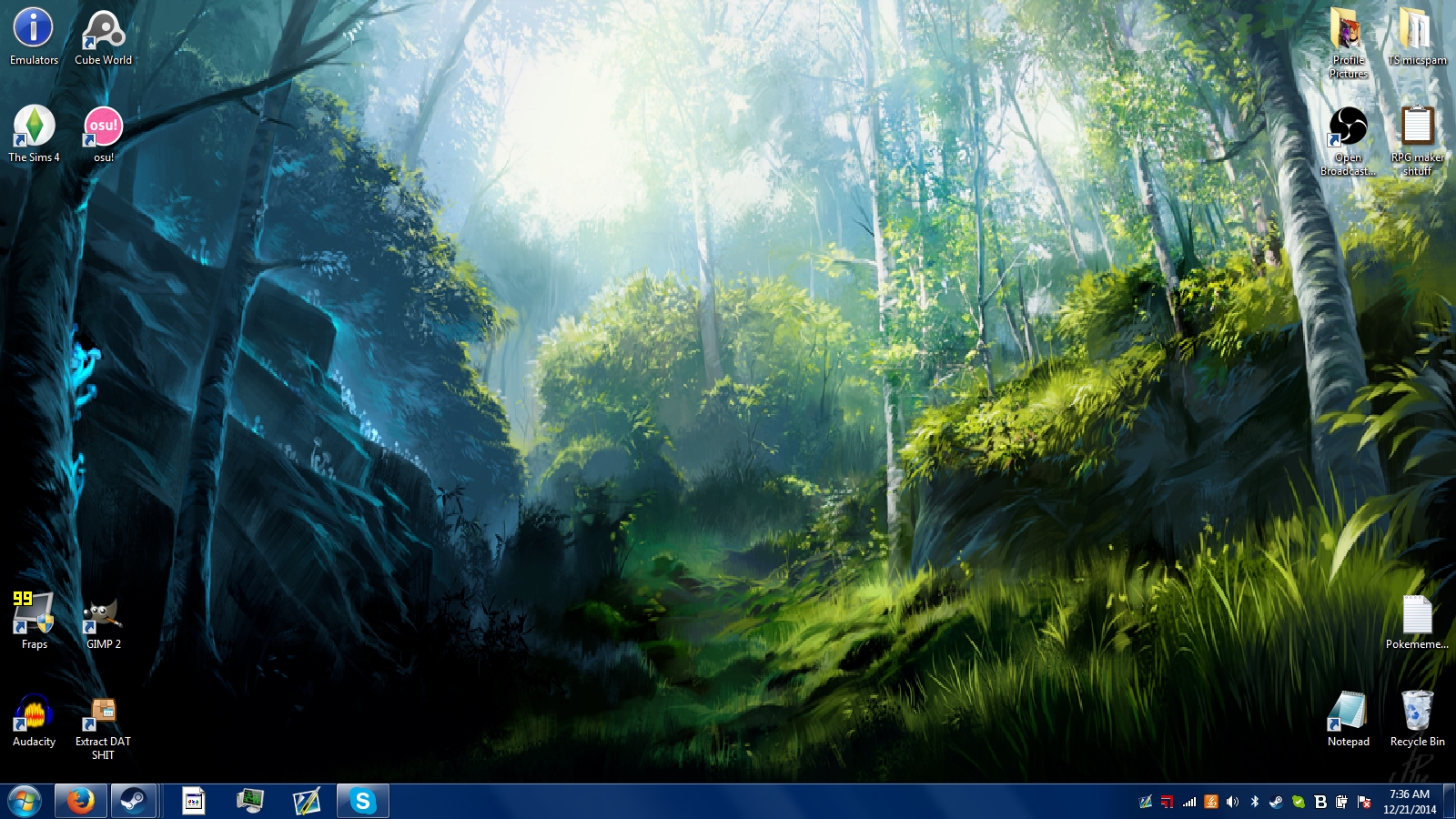Select the Profile Pictures folder

pyautogui.click(x=1348, y=43)
